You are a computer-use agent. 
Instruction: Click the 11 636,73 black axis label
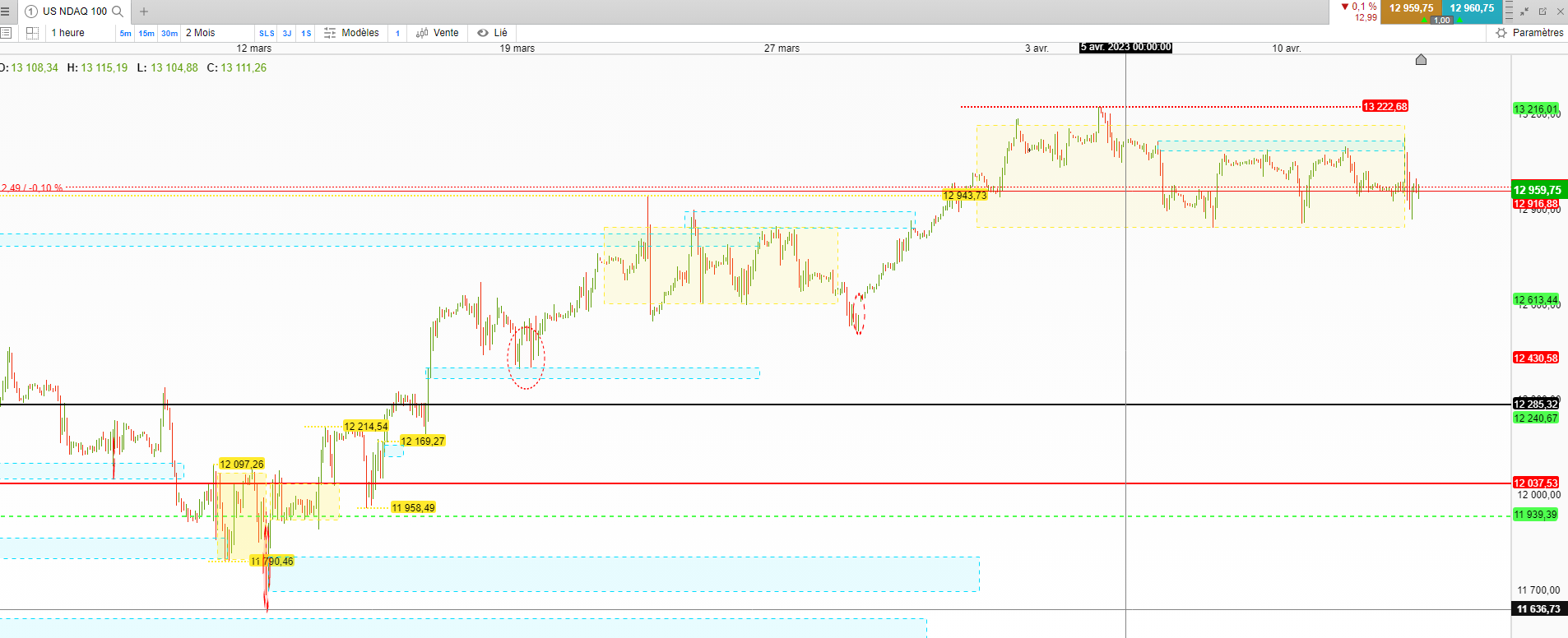tap(1539, 609)
